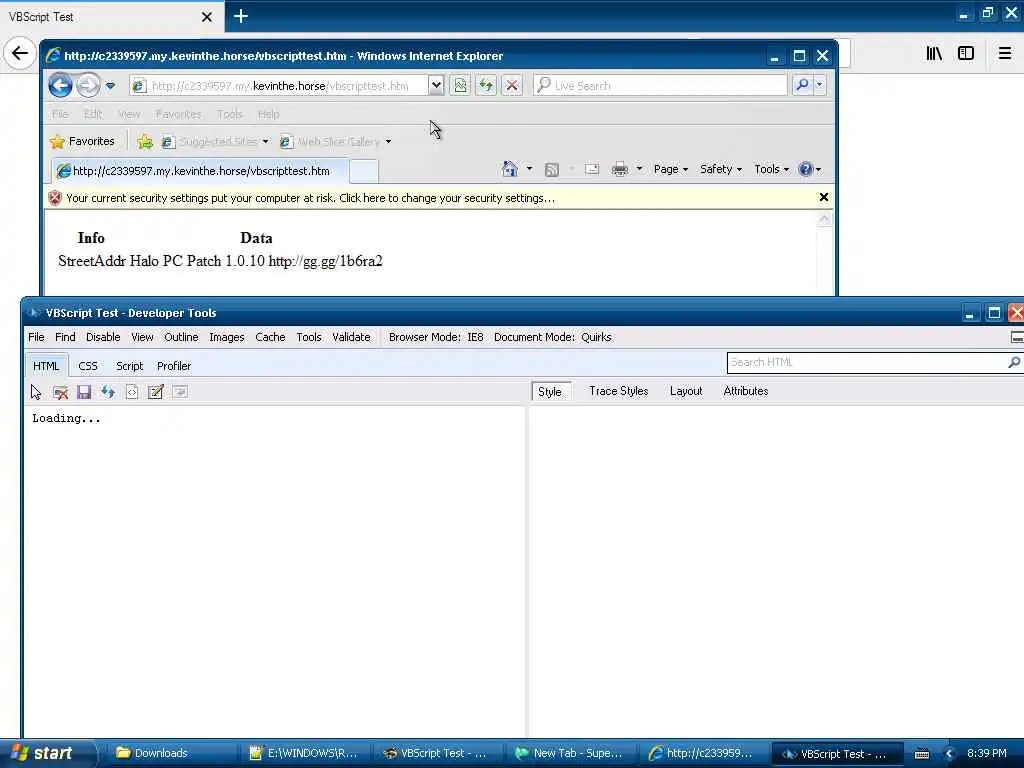
Task: Click Browser Mode: IE8 menu
Action: point(436,337)
